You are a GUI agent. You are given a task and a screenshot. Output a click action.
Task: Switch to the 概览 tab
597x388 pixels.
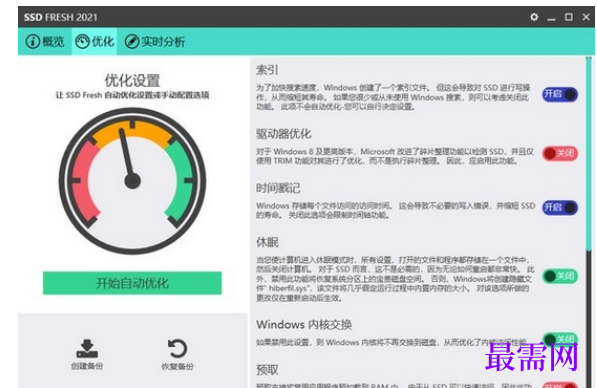tap(45, 42)
